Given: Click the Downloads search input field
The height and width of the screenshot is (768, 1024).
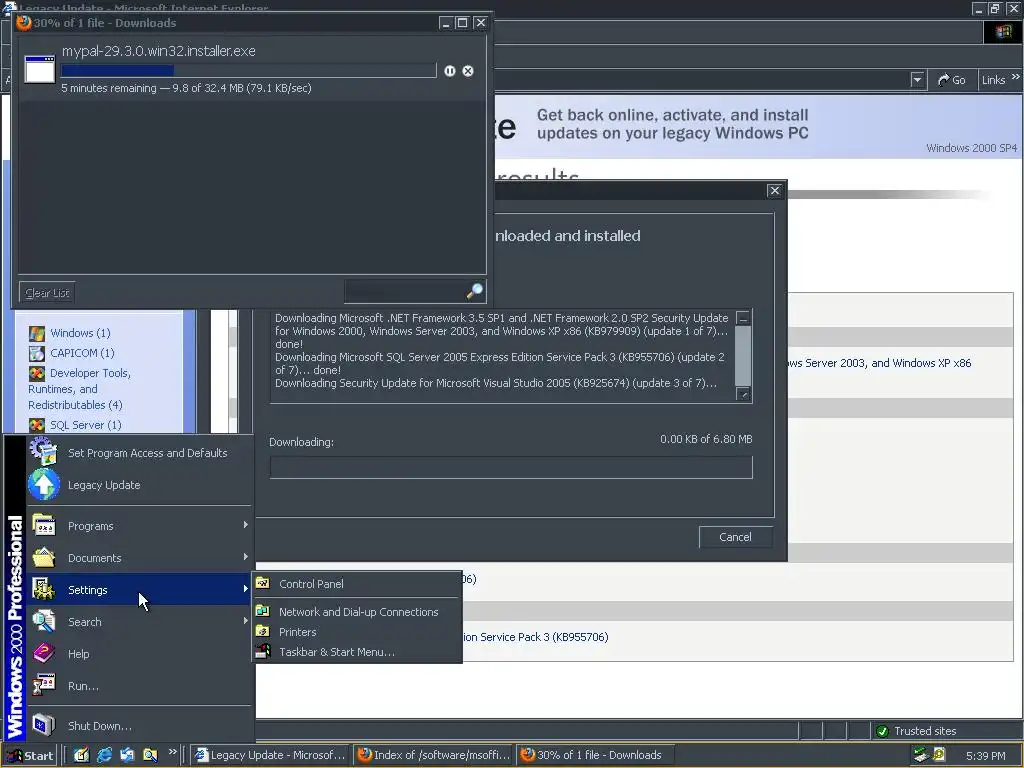Looking at the screenshot, I should [405, 291].
